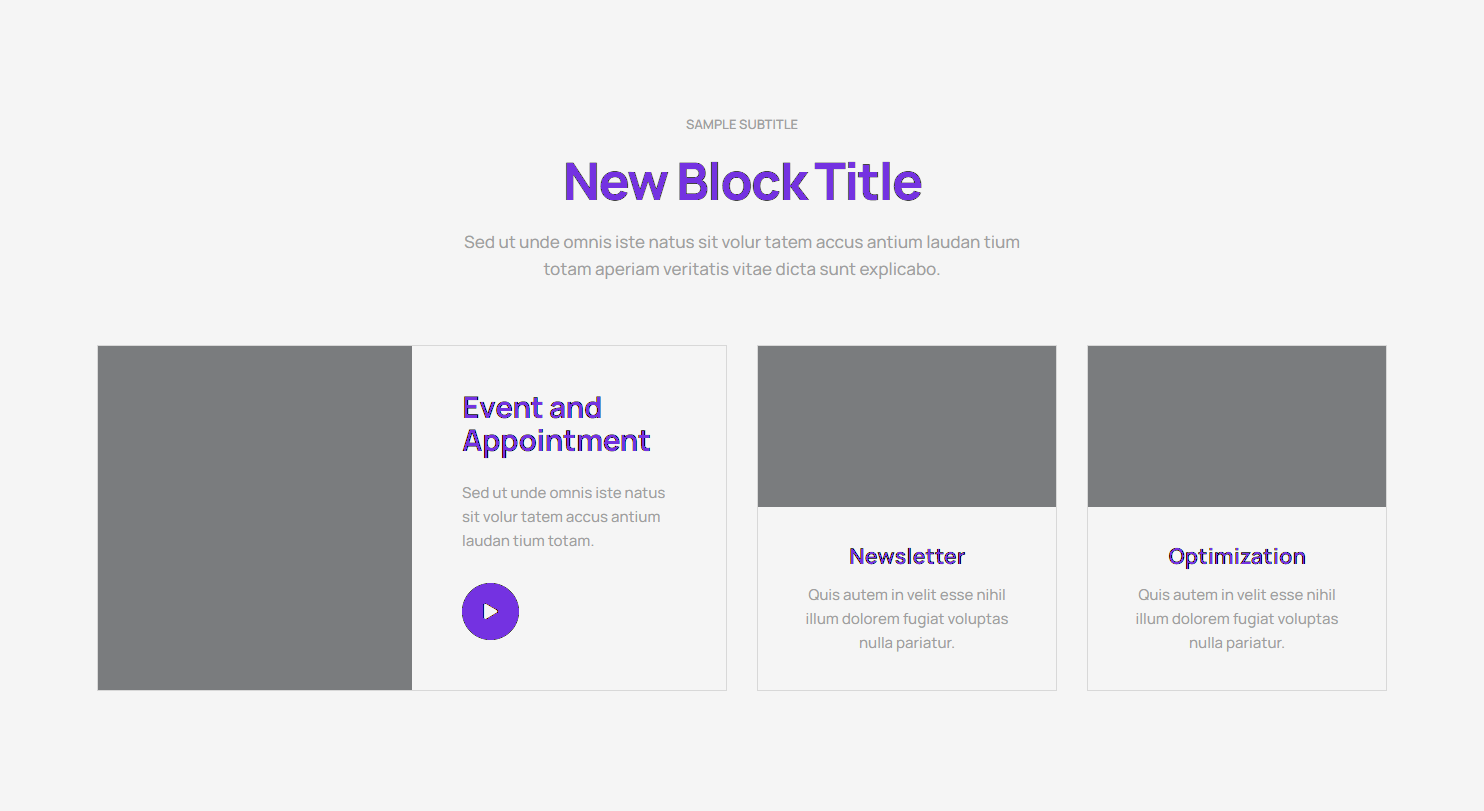Click the word "Block" in the main title
This screenshot has width=1484, height=811.
pos(741,182)
